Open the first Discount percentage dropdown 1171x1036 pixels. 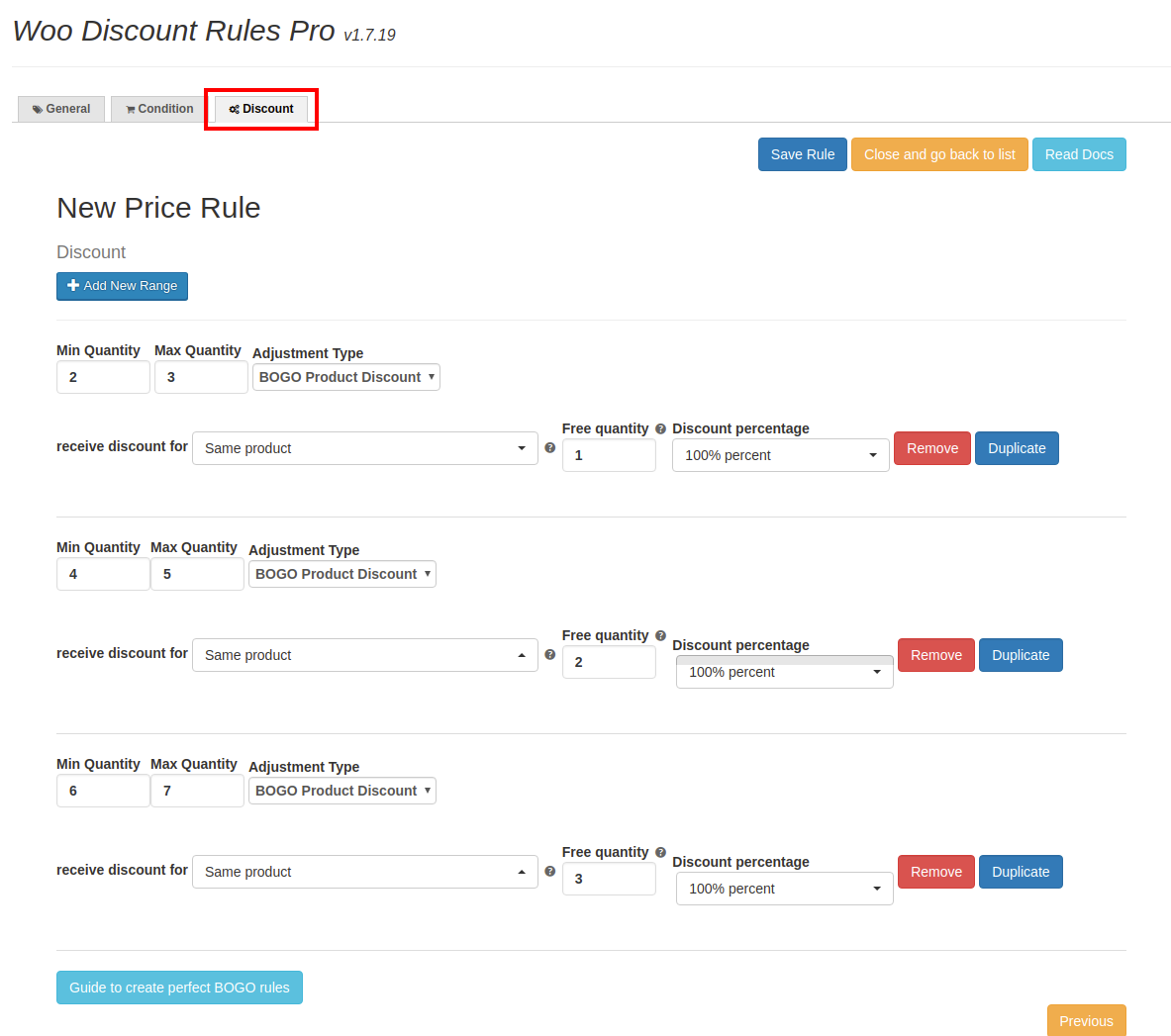pos(780,455)
